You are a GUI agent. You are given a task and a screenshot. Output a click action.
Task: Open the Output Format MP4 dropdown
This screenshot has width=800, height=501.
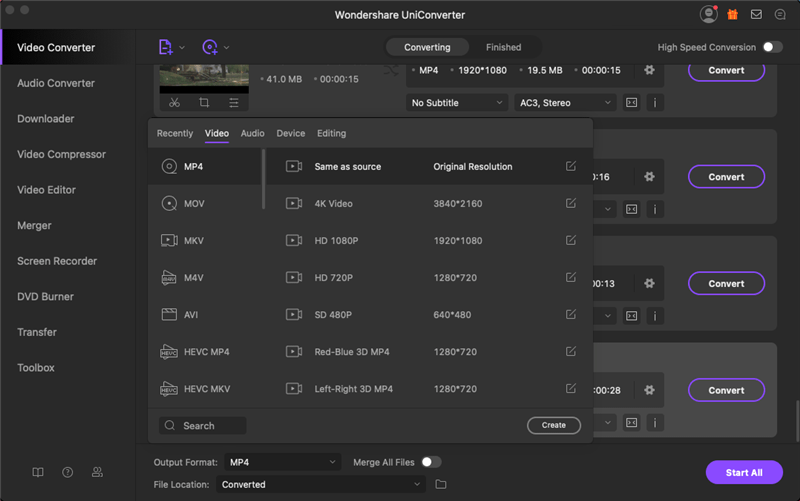coord(283,462)
